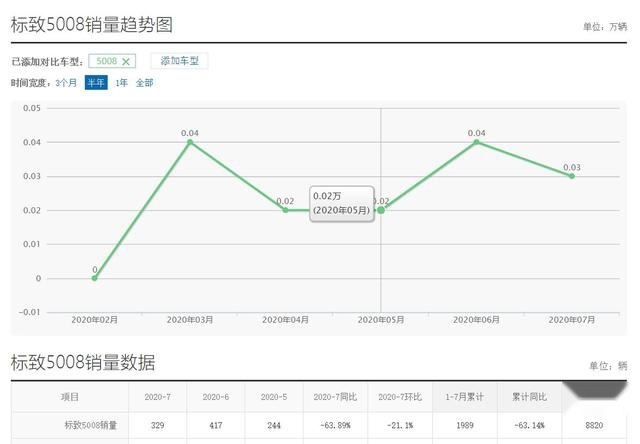The height and width of the screenshot is (444, 640).
Task: Click the 2020-6 column header
Action: (x=216, y=397)
